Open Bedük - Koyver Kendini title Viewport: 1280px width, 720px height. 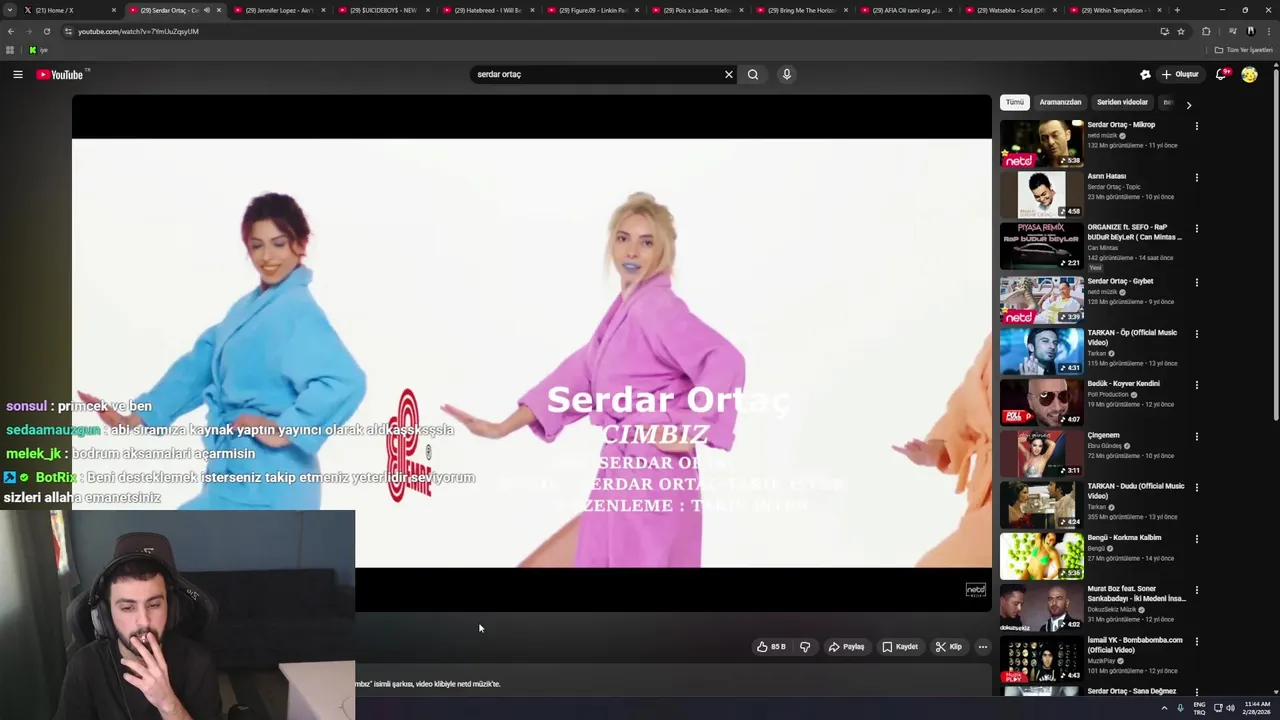(x=1123, y=384)
